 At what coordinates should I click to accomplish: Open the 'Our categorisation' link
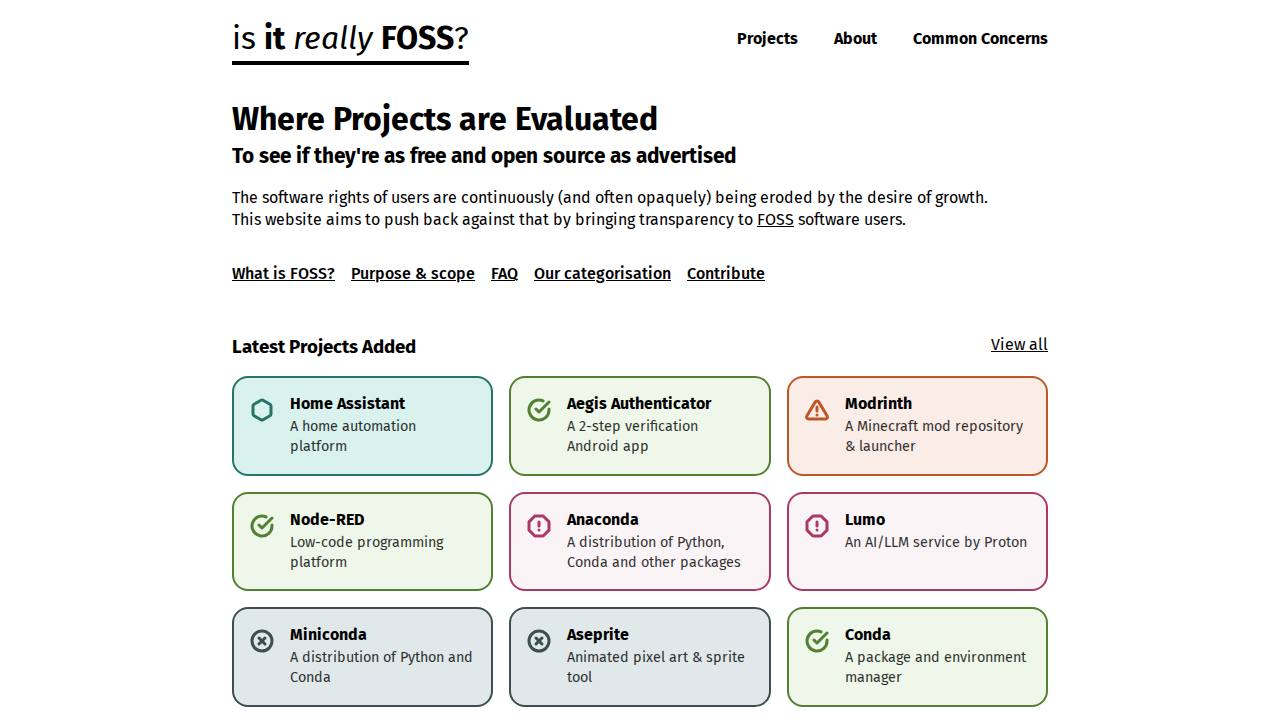pos(602,274)
